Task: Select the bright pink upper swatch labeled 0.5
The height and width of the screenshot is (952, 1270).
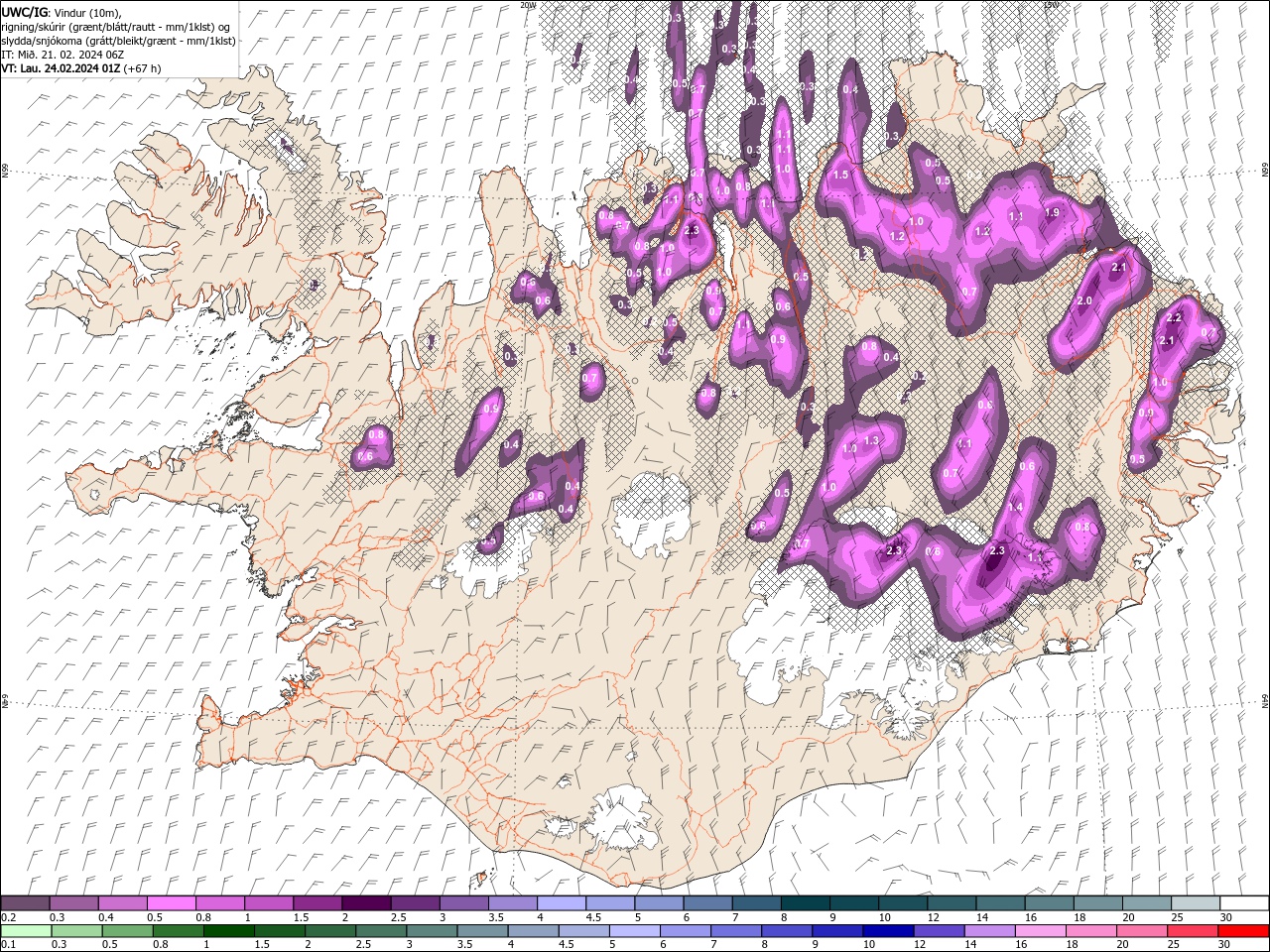Action: tap(171, 903)
